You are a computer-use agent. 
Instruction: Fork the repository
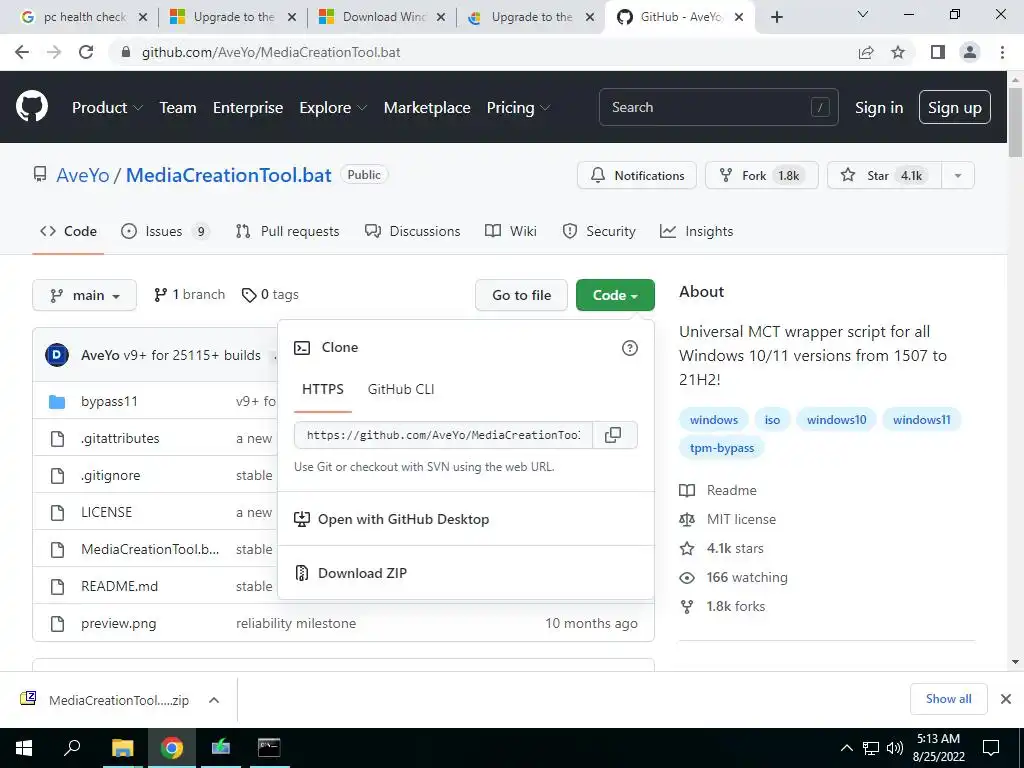click(761, 176)
